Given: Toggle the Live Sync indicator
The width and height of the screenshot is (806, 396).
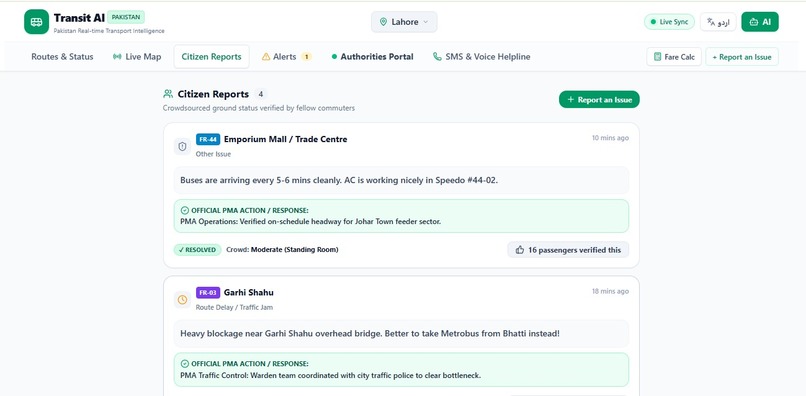Looking at the screenshot, I should click(x=669, y=22).
